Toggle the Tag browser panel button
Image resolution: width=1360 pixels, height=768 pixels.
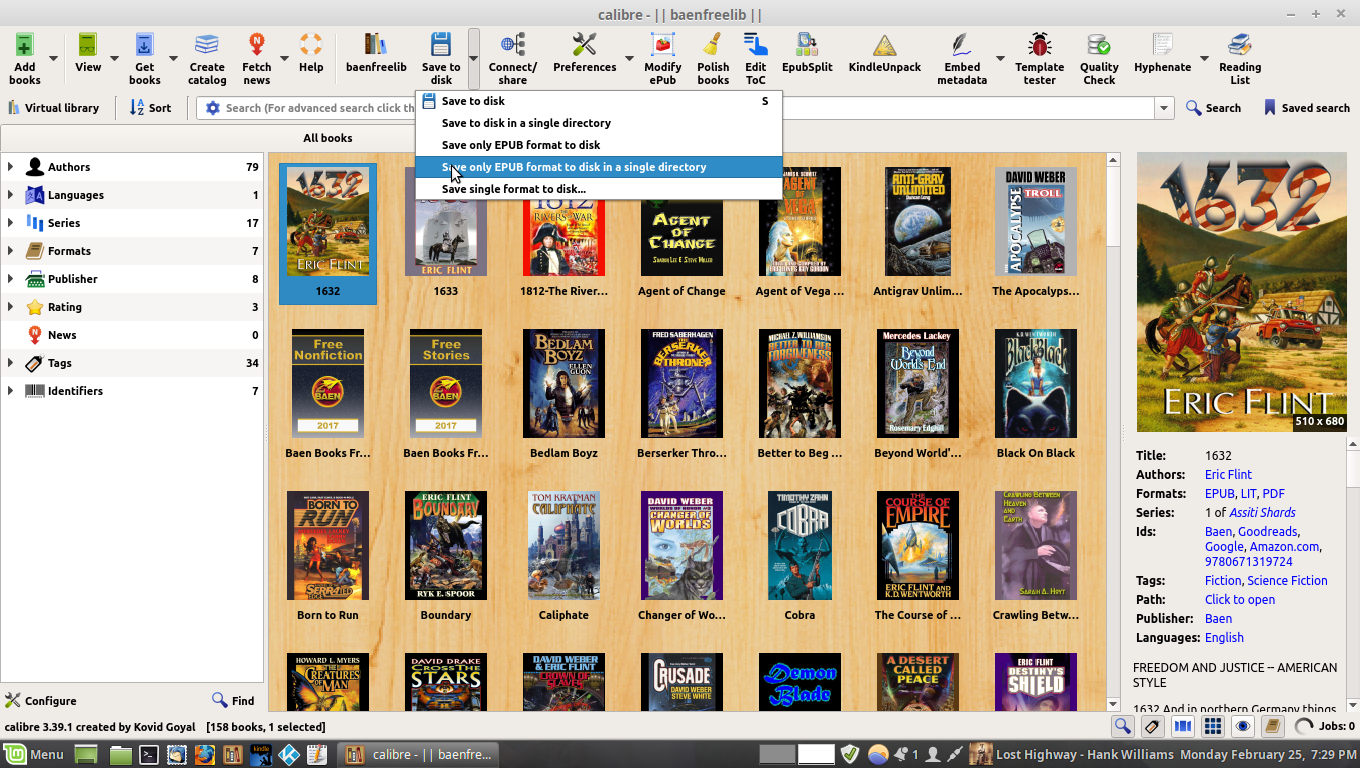[1152, 727]
